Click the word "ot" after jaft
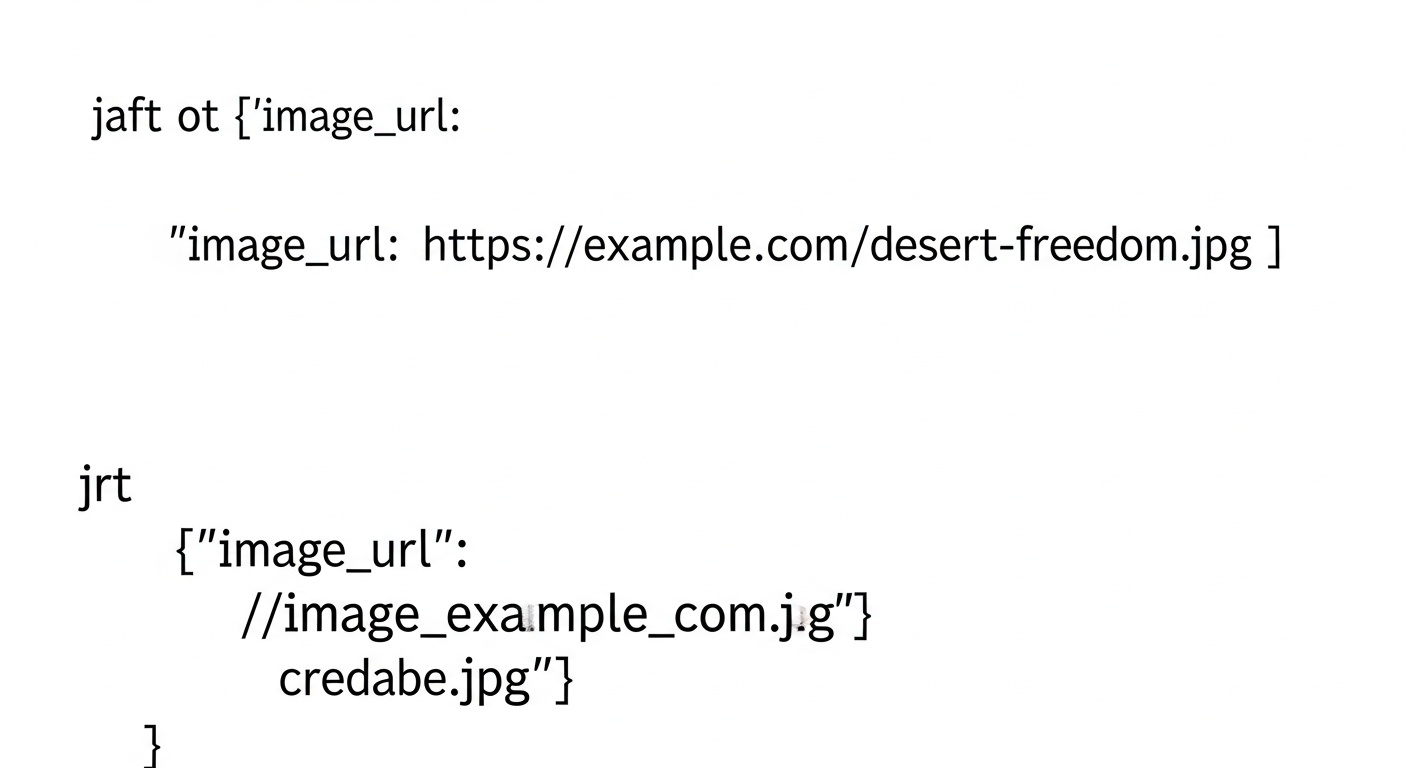The height and width of the screenshot is (768, 1408). pos(198,118)
